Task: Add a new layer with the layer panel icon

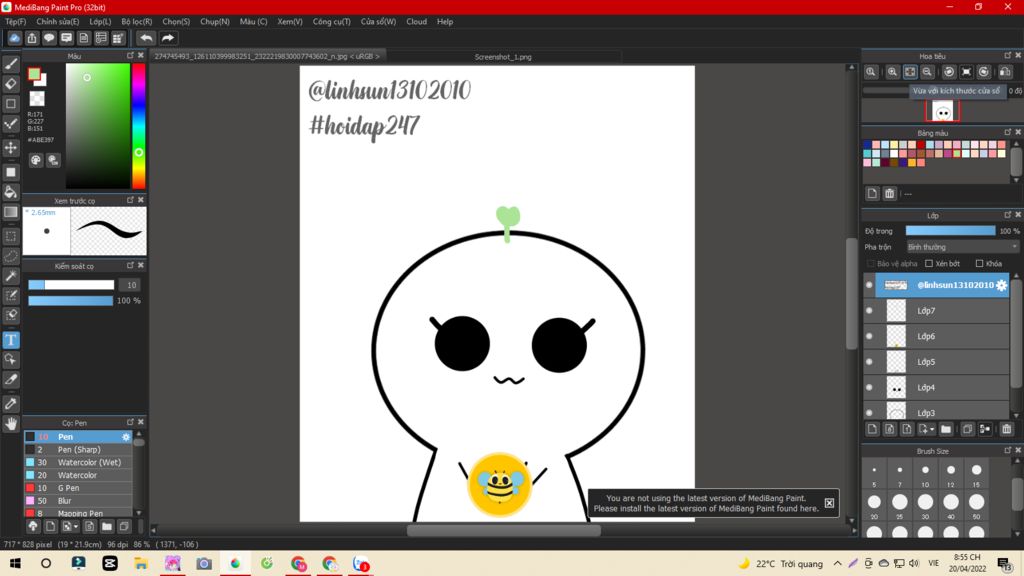Action: 872,429
